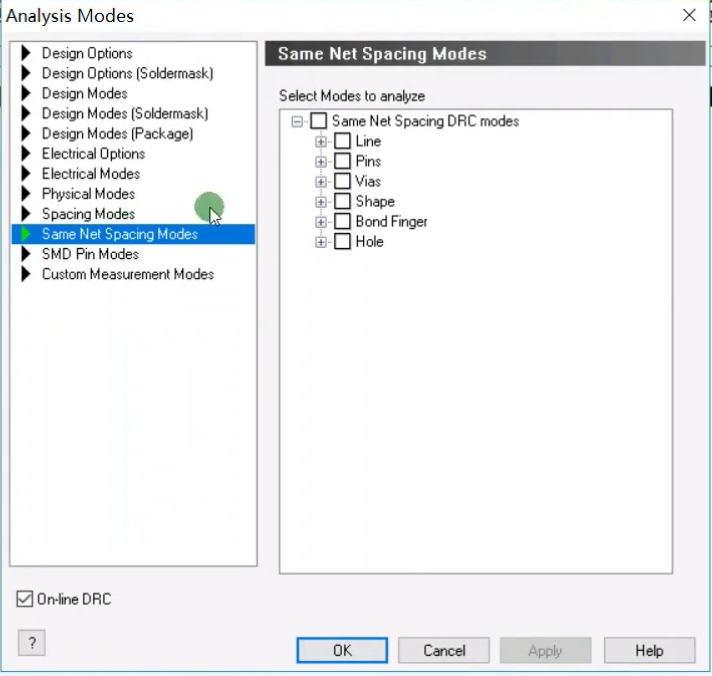Click the Apply button
Image resolution: width=712 pixels, height=676 pixels.
pos(545,650)
